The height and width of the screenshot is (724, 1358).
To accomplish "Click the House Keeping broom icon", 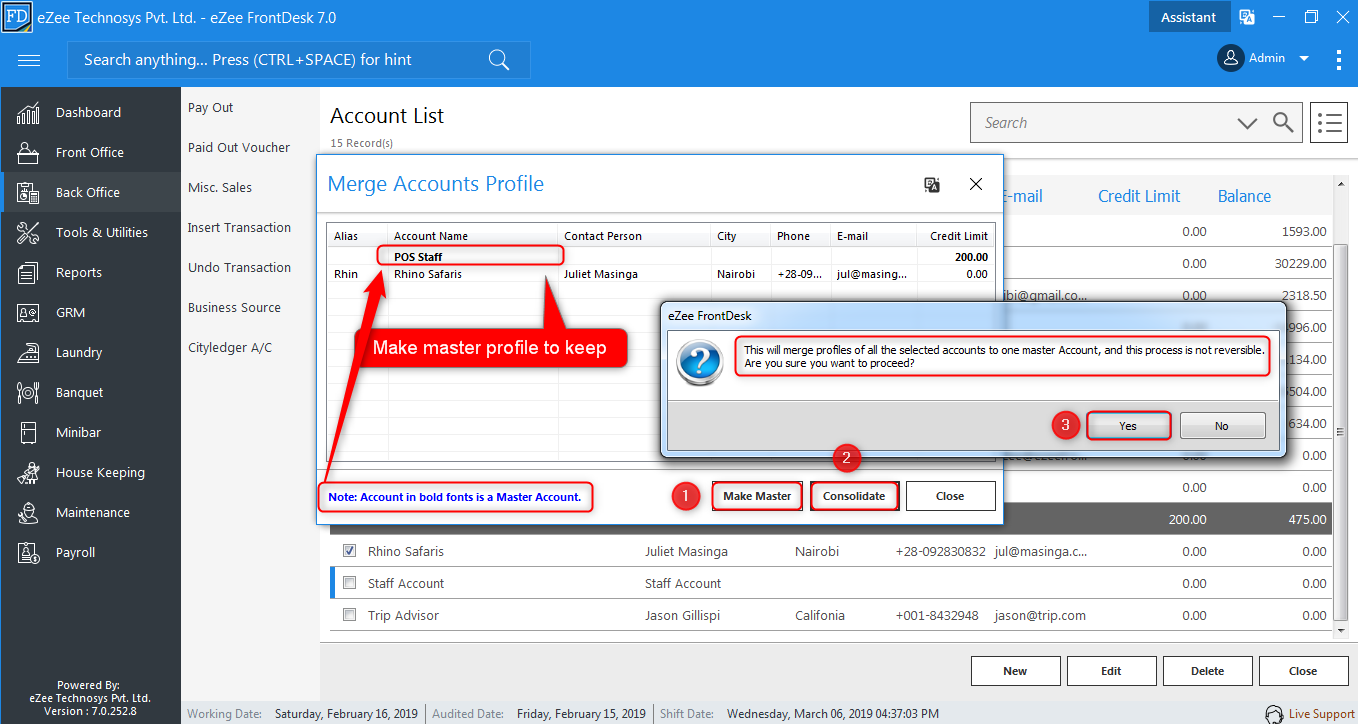I will [x=28, y=473].
